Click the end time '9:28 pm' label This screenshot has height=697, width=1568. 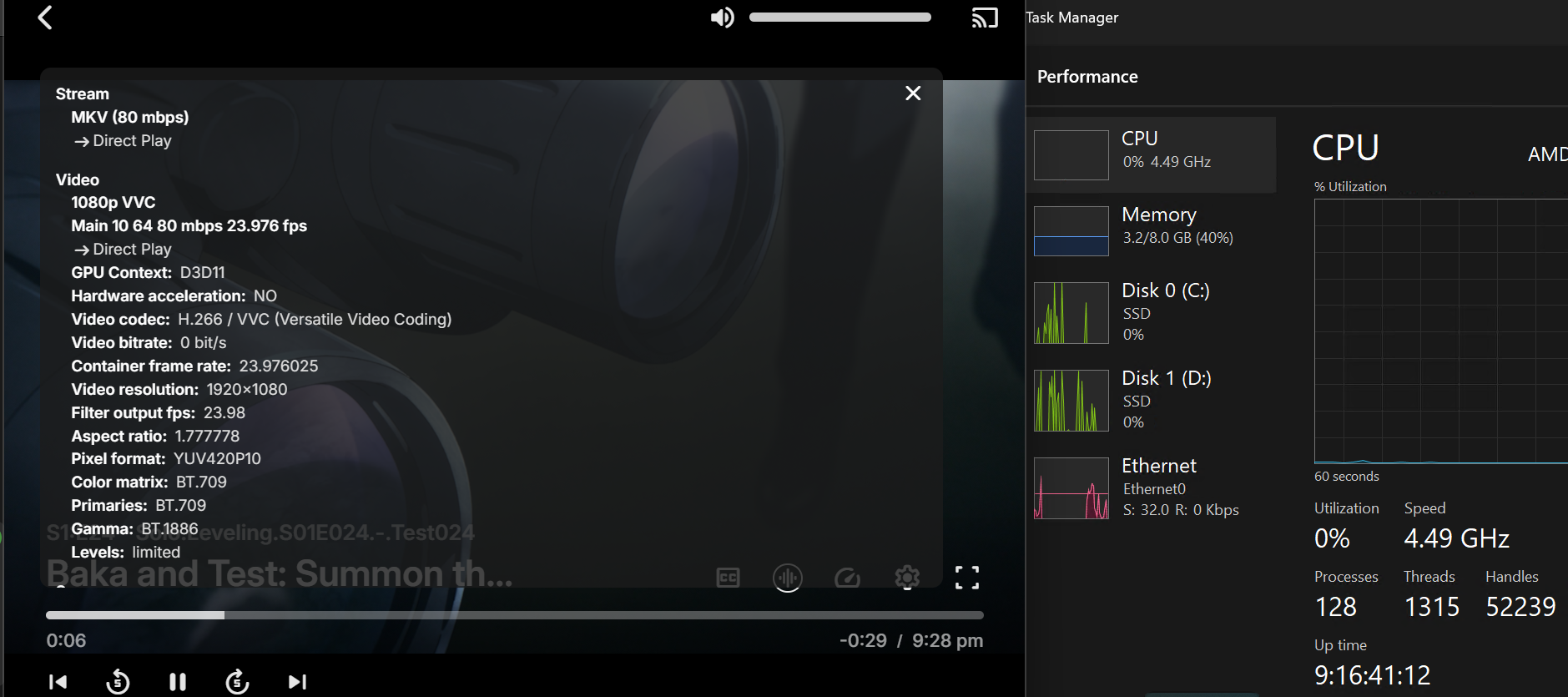[x=947, y=640]
